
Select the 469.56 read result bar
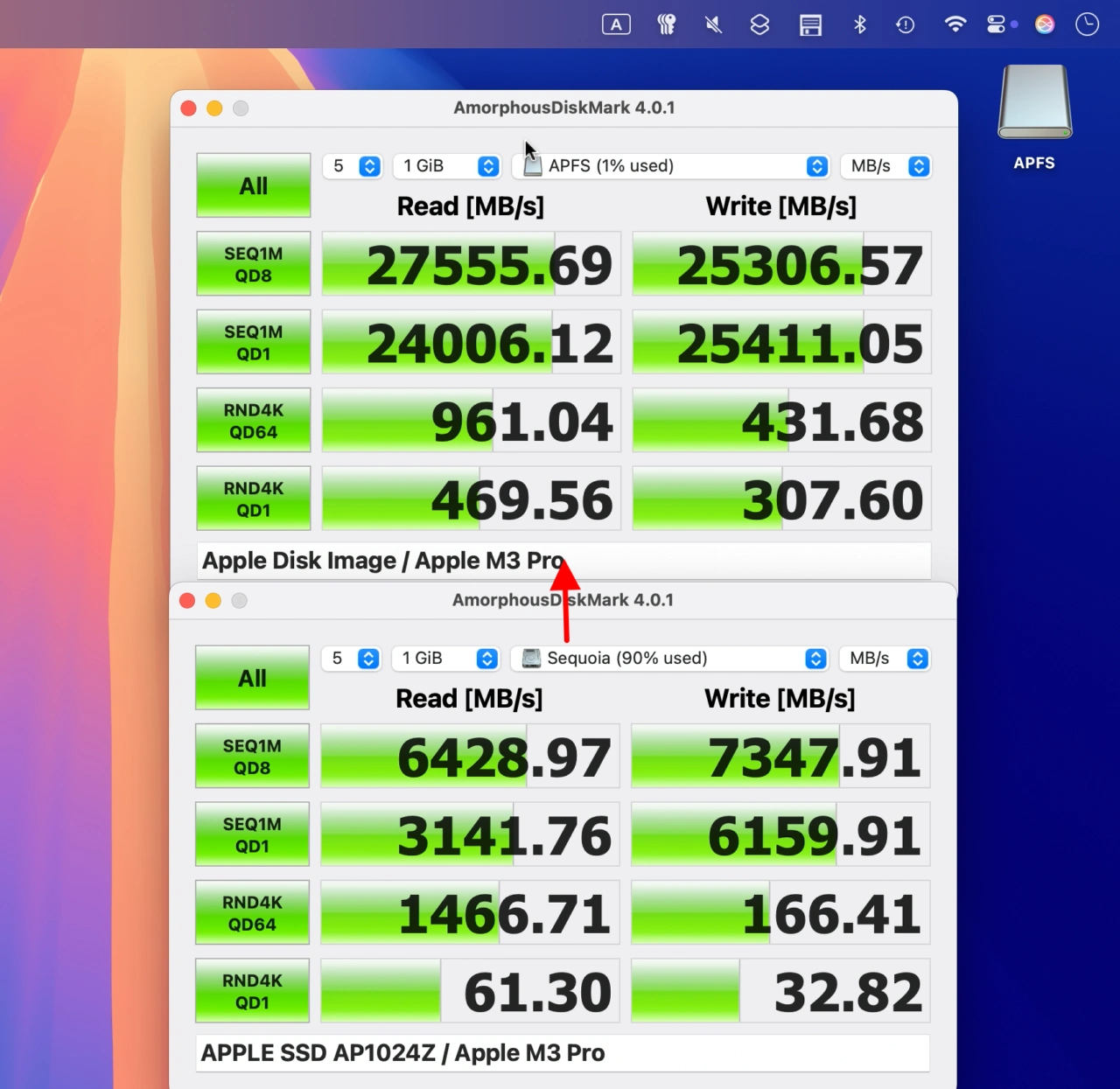[x=470, y=498]
